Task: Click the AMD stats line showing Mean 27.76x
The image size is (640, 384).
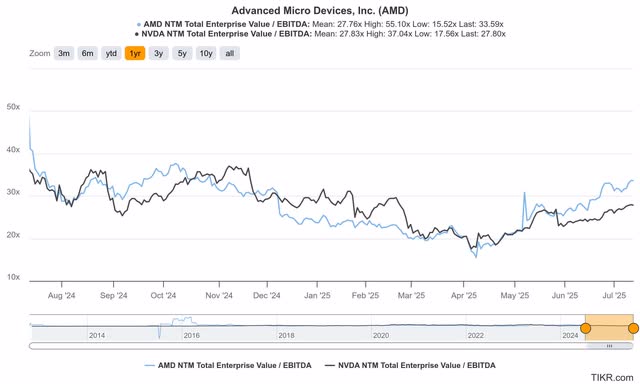Action: pos(320,24)
